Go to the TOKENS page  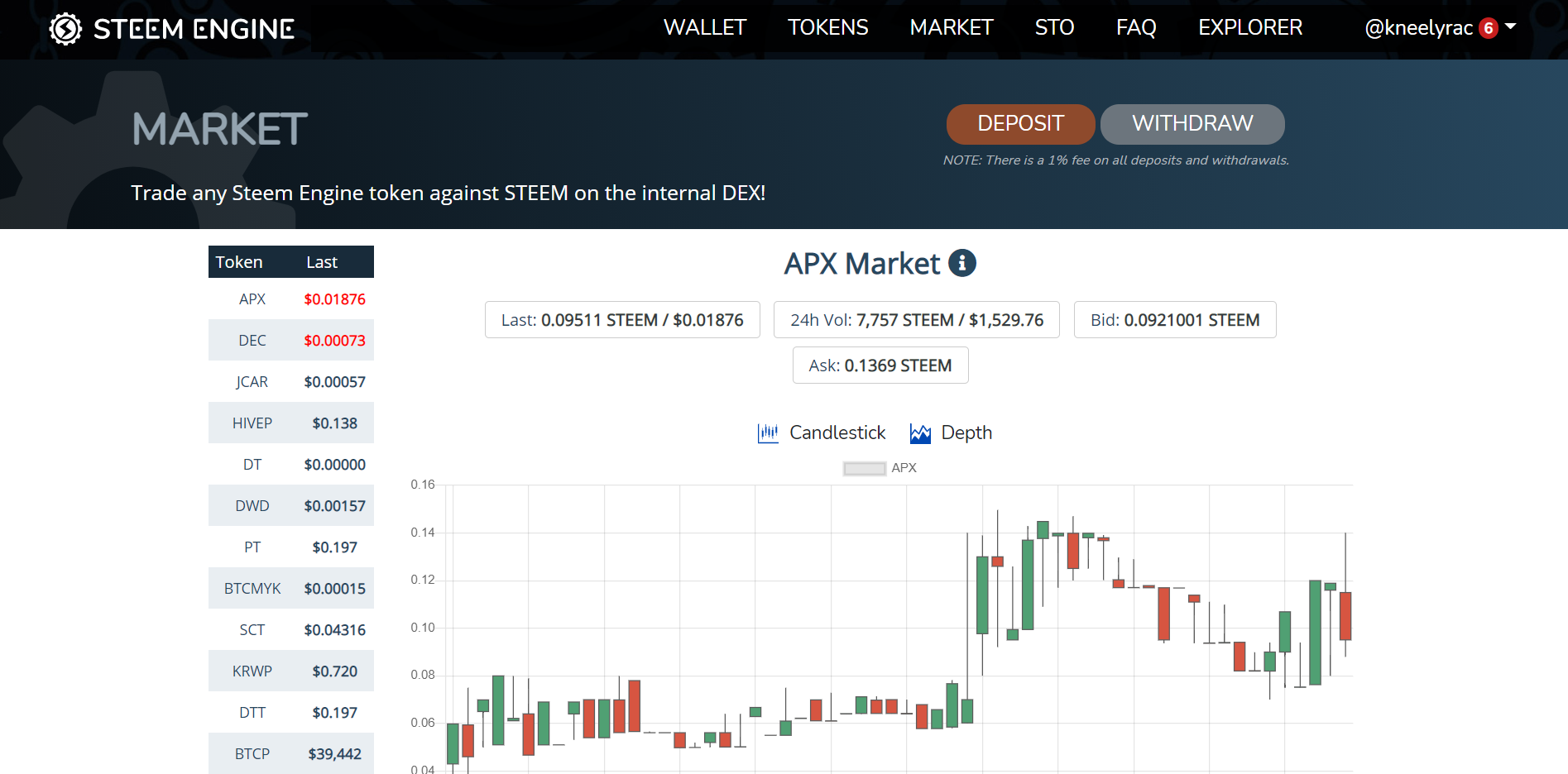pos(828,27)
